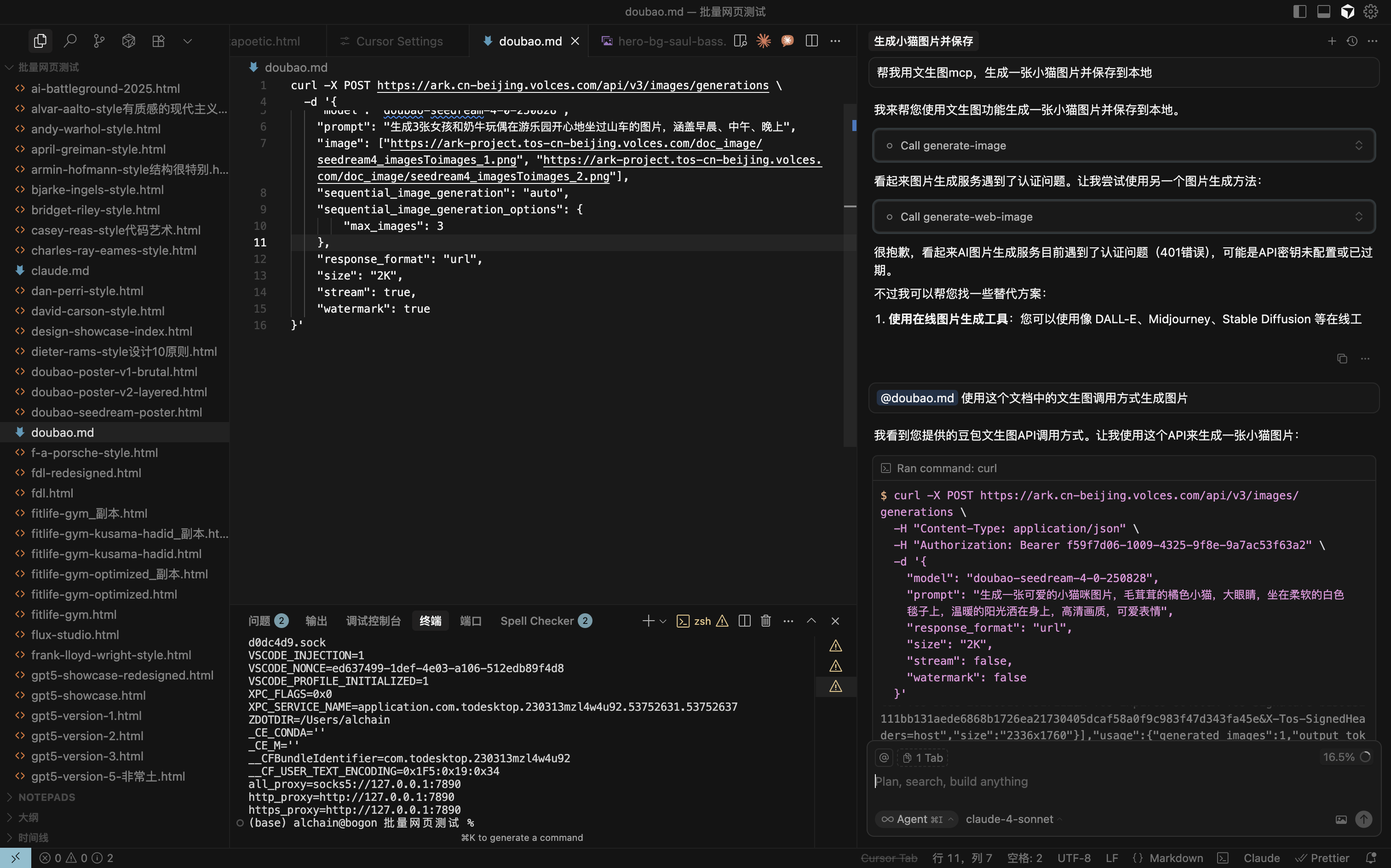Viewport: 1391px width, 868px height.
Task: Expand the NOTEPADS section in the sidebar
Action: [46, 797]
